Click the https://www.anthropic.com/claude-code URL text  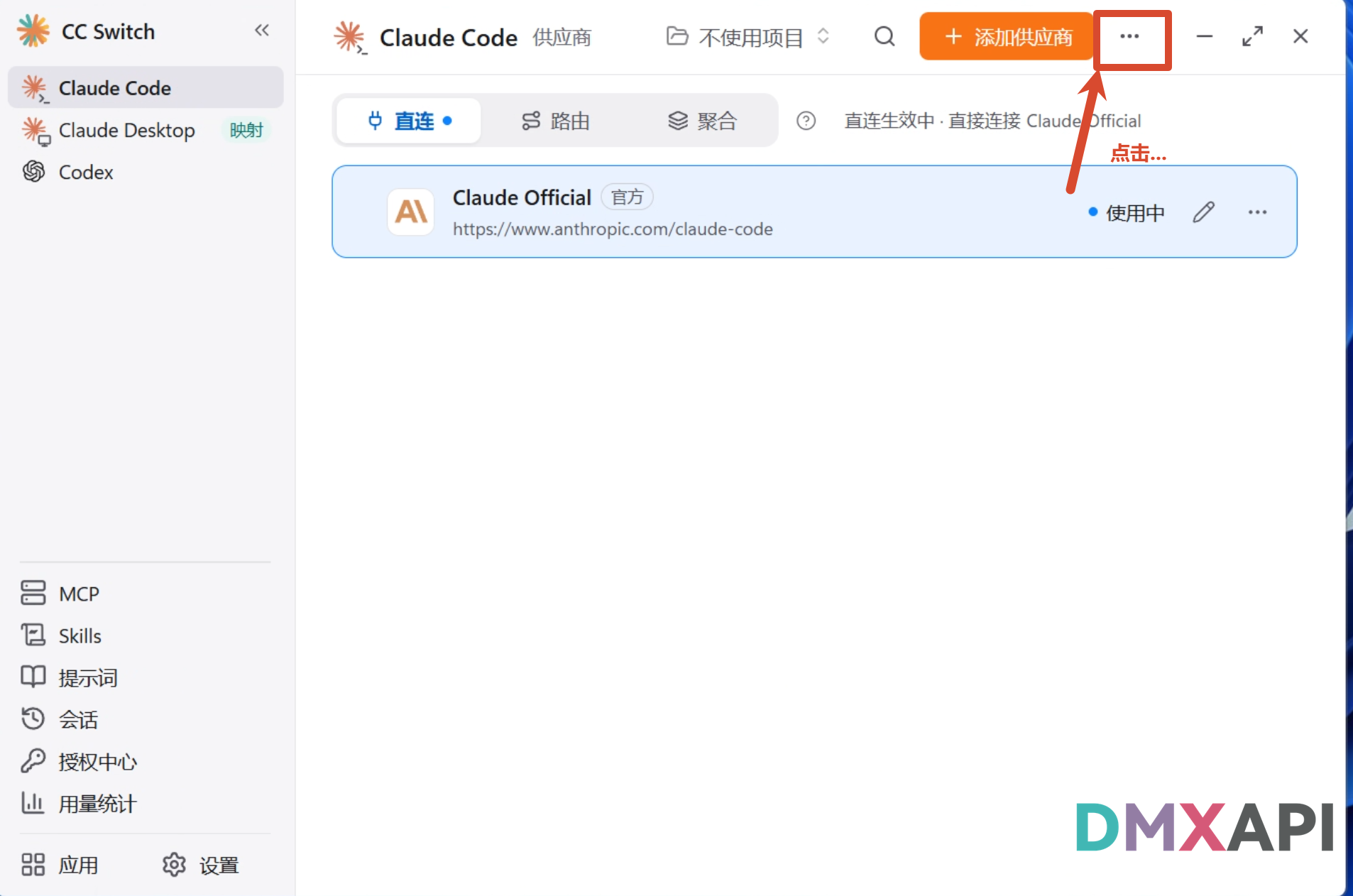(x=613, y=229)
